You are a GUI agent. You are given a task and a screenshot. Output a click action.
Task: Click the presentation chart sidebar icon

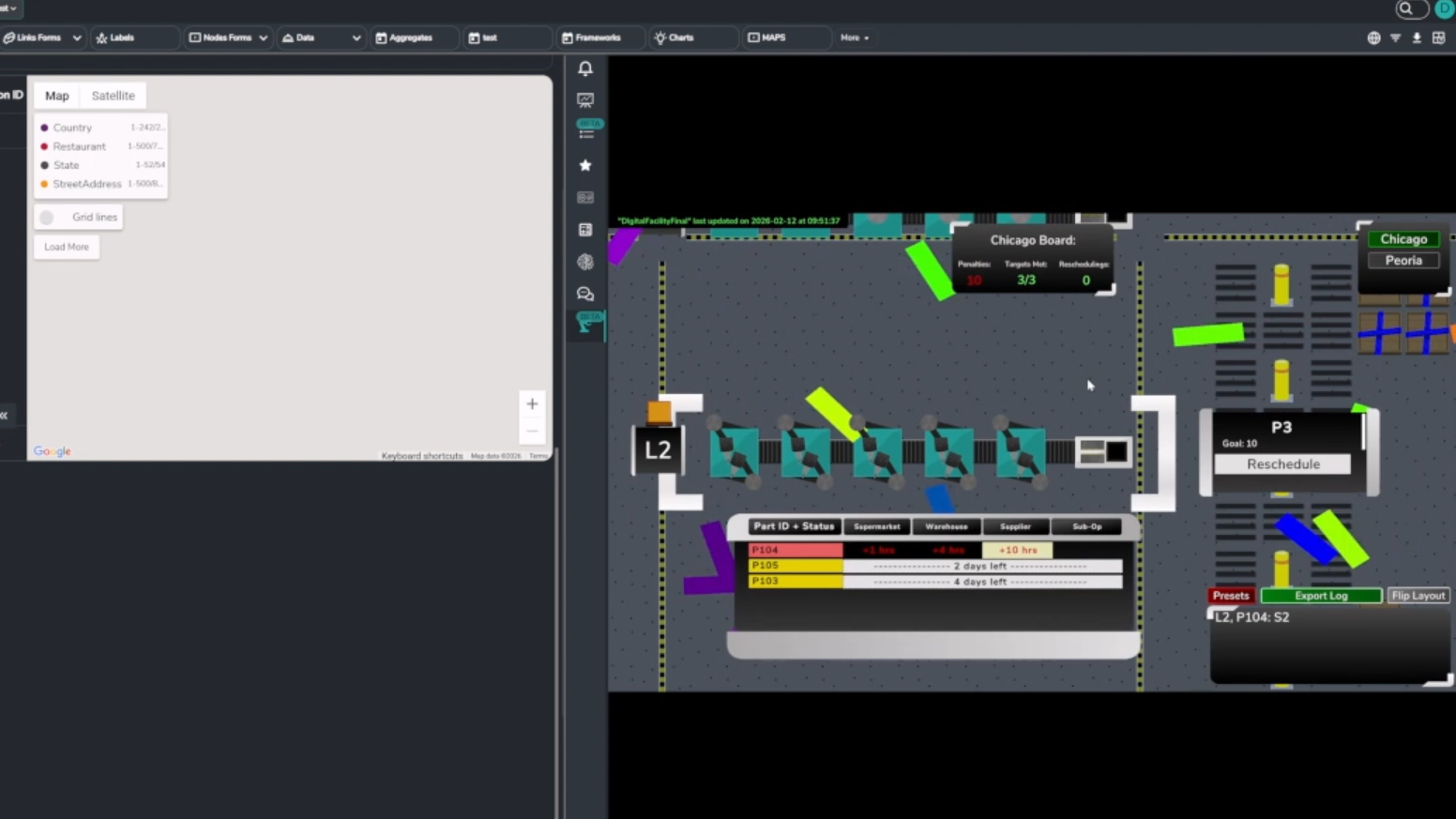click(585, 99)
